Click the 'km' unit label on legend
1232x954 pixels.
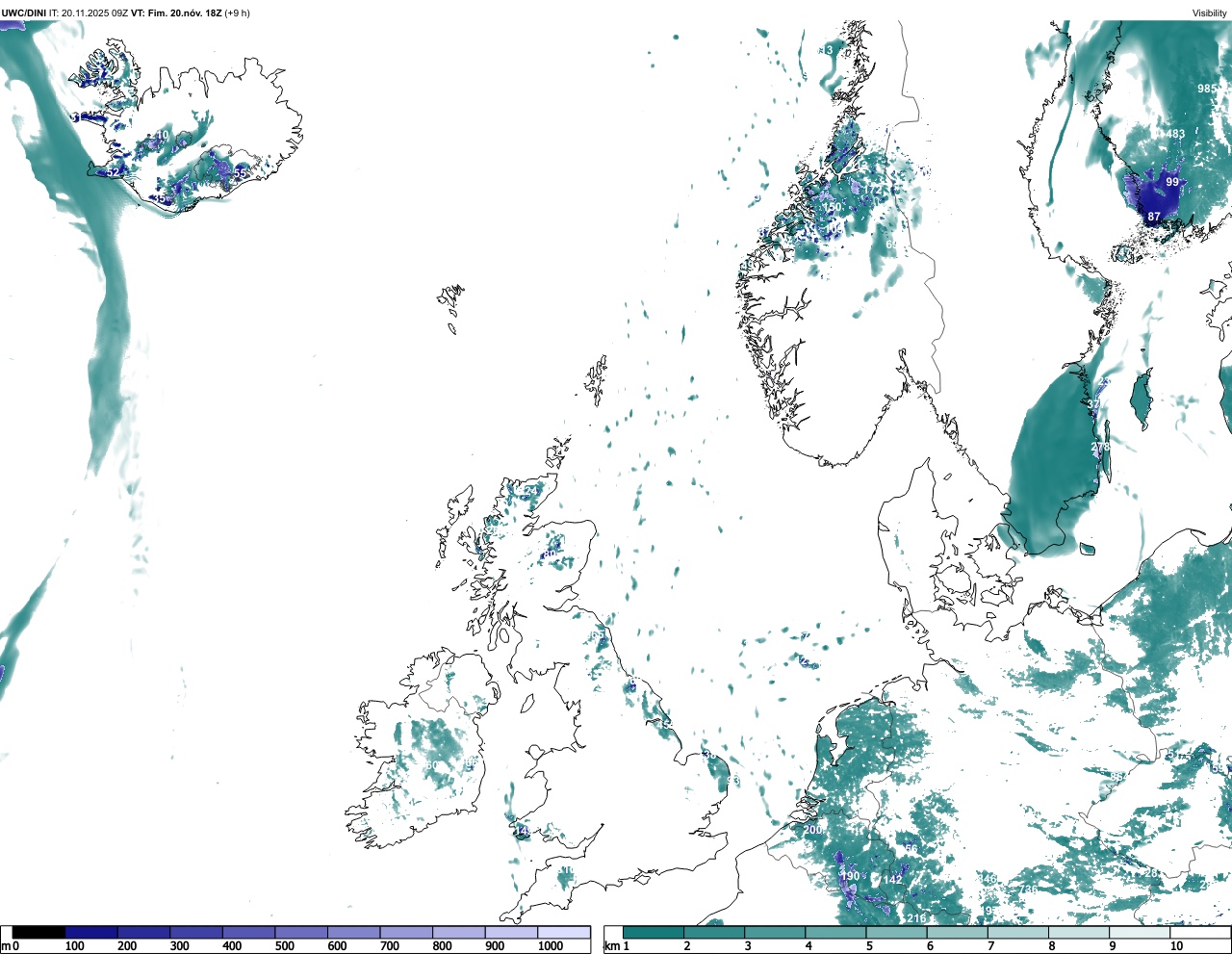click(611, 946)
